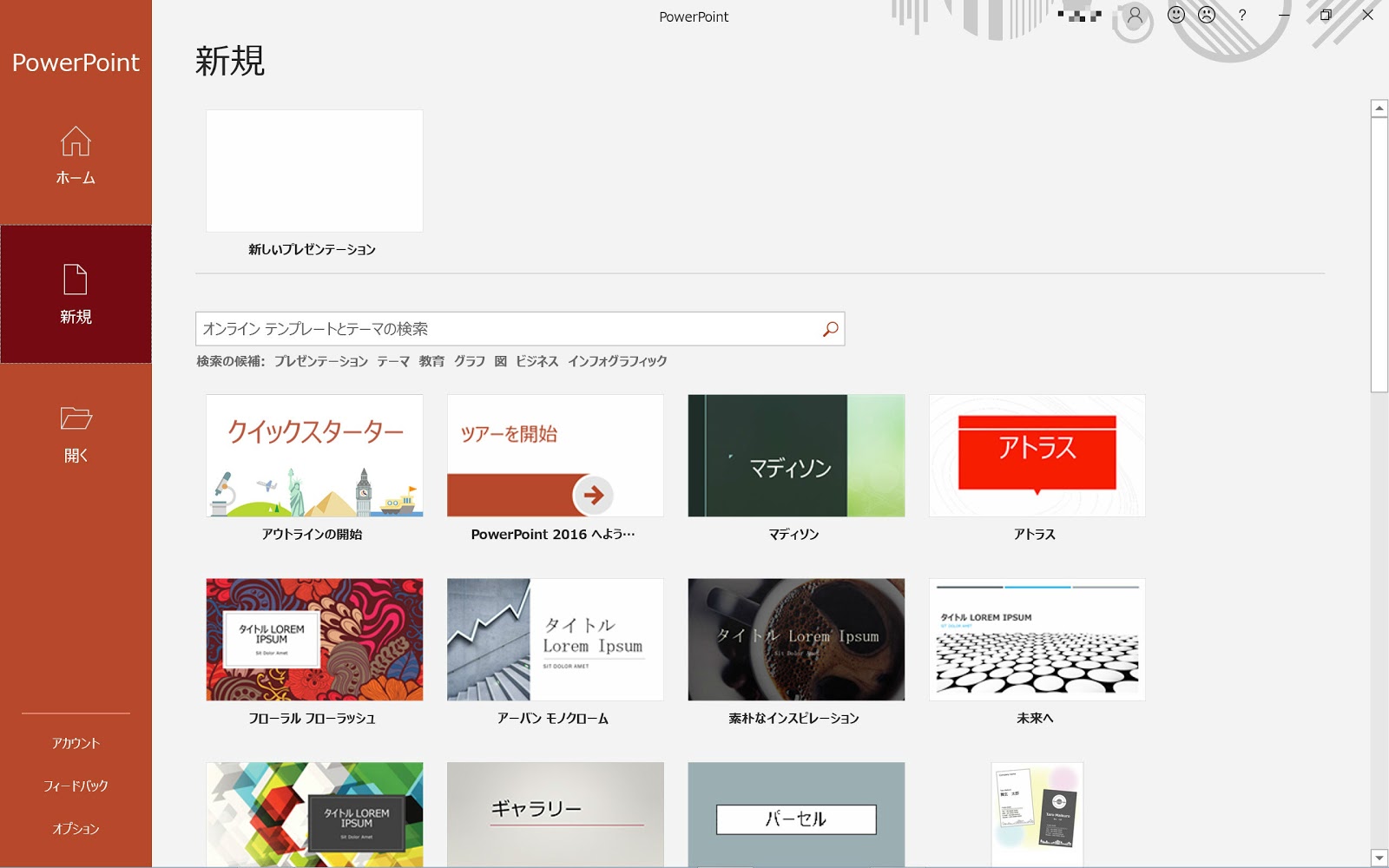Open the user account icon in title bar
1389x868 pixels.
tap(1135, 15)
